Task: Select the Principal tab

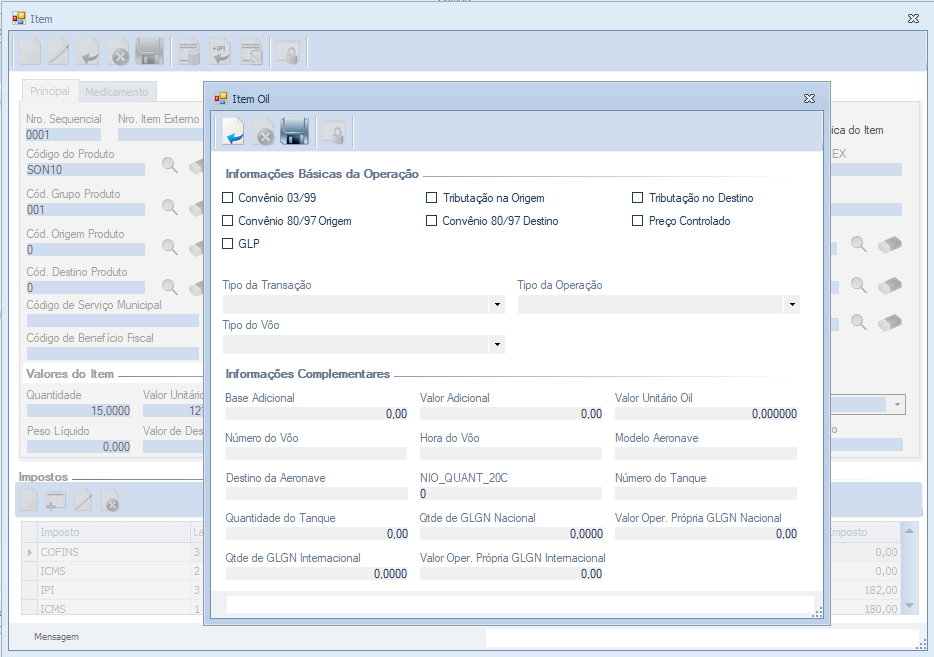Action: tap(50, 91)
